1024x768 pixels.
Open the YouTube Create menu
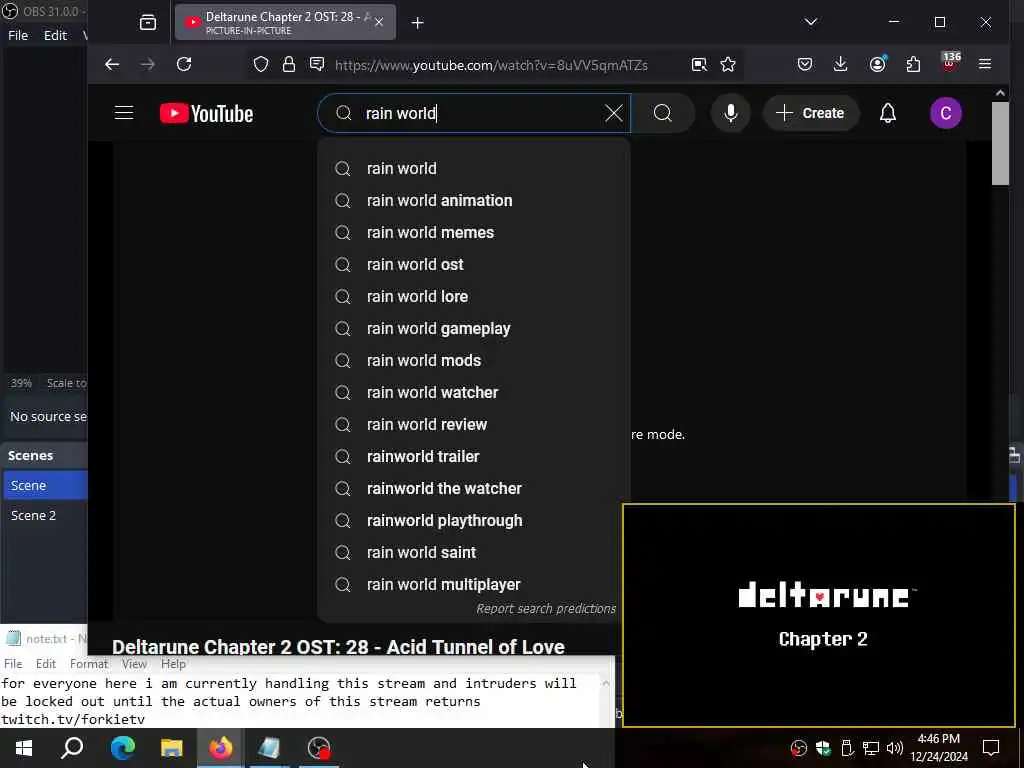(x=810, y=114)
